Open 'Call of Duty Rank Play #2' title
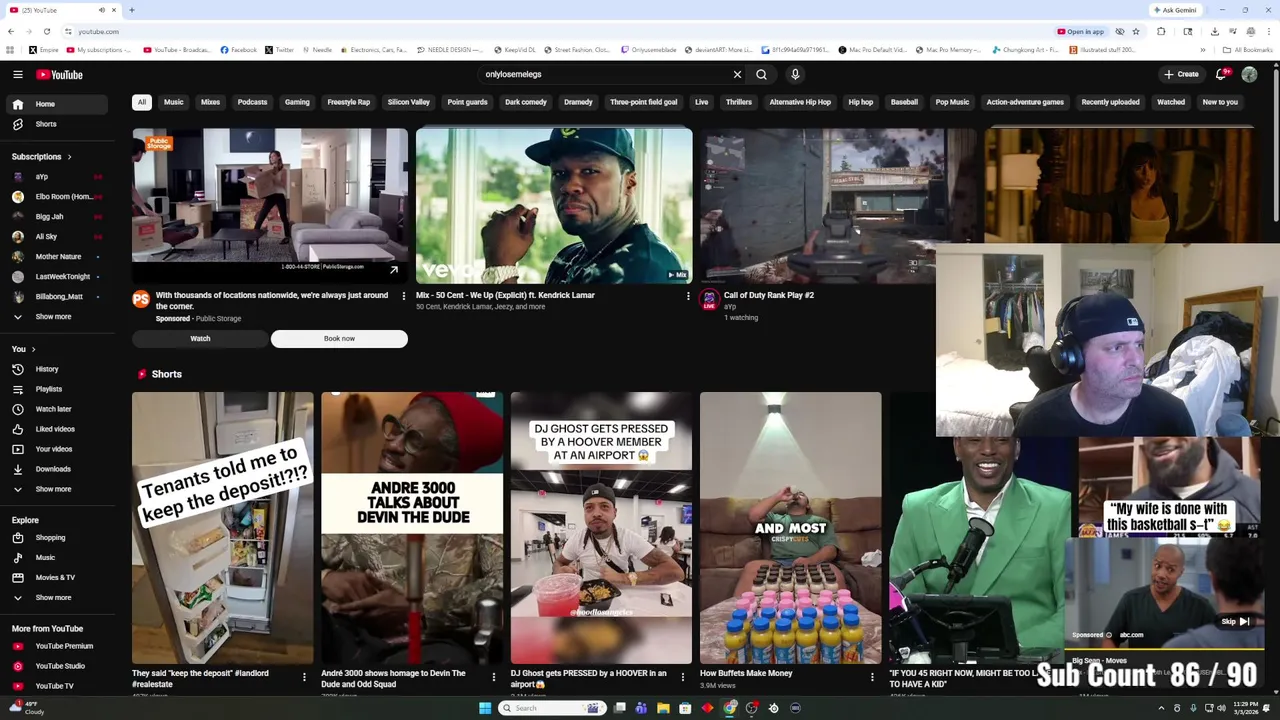Screen dimensions: 1280x720 tap(769, 296)
